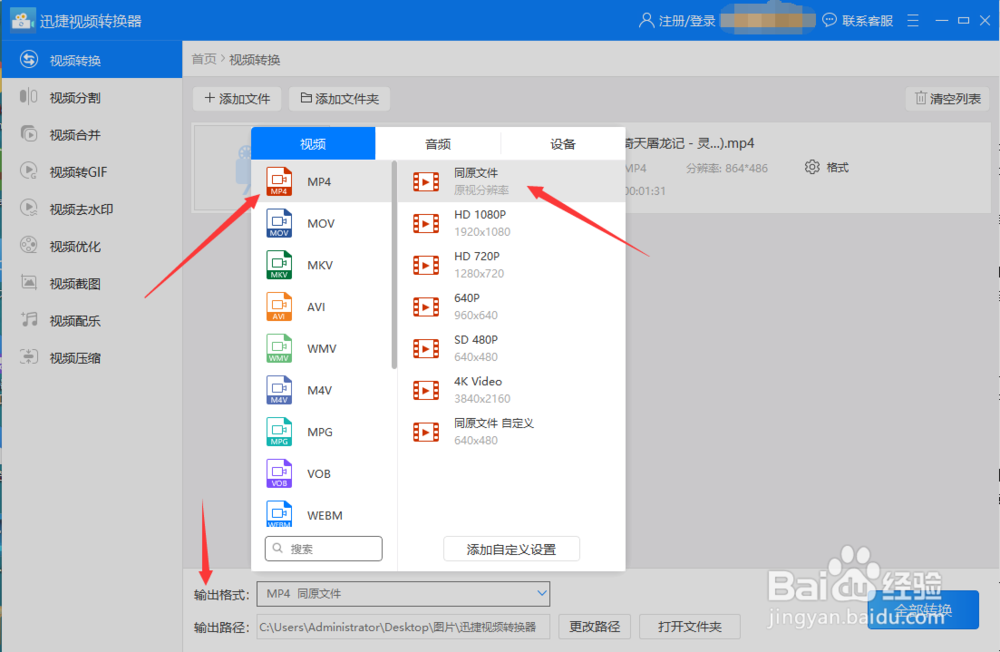The height and width of the screenshot is (652, 1000).
Task: Select the WEBM format icon
Action: click(279, 514)
